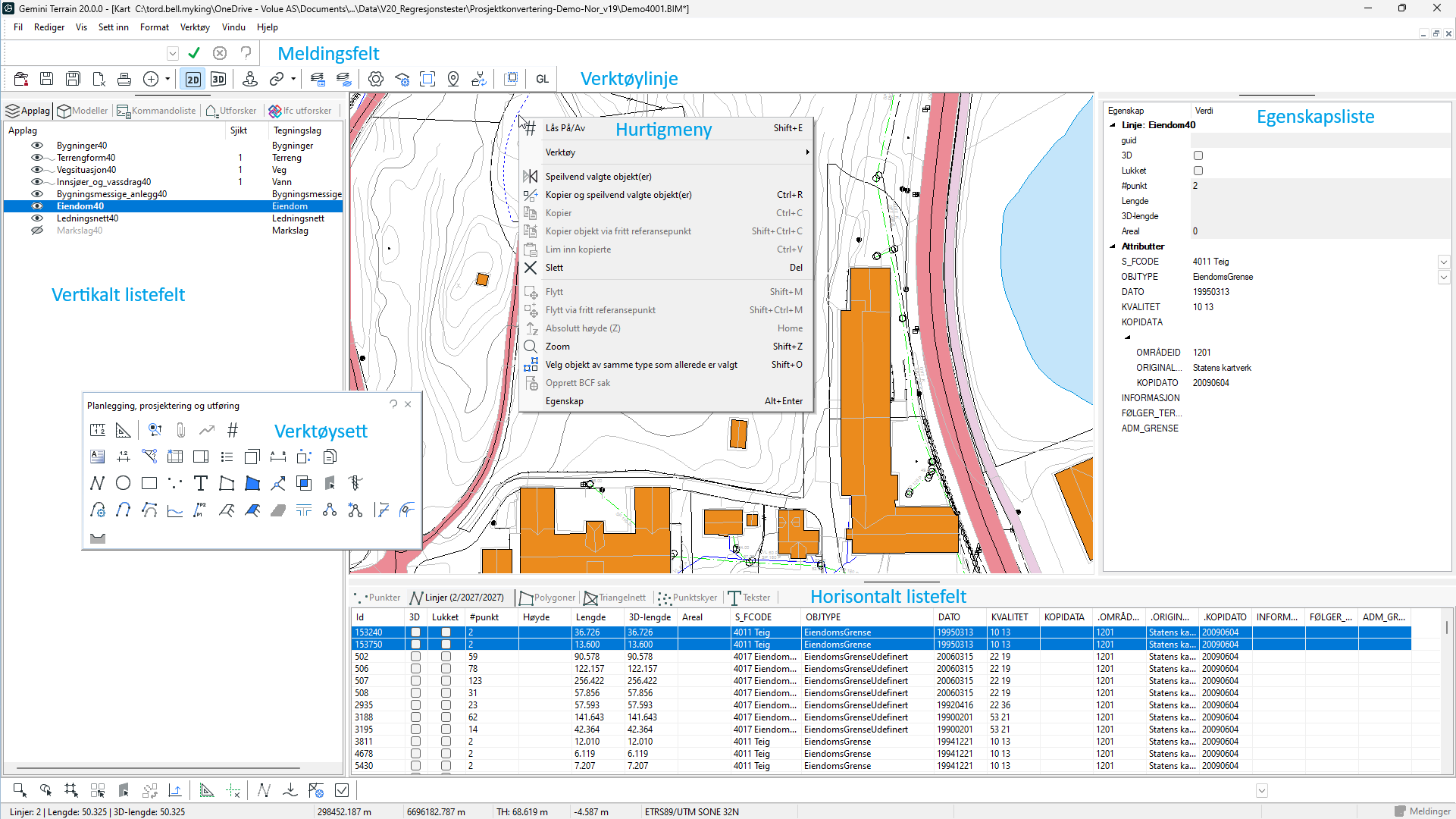Enable the Lukket checkbox in Egenskapsliste
This screenshot has height=819, width=1456.
click(1198, 171)
